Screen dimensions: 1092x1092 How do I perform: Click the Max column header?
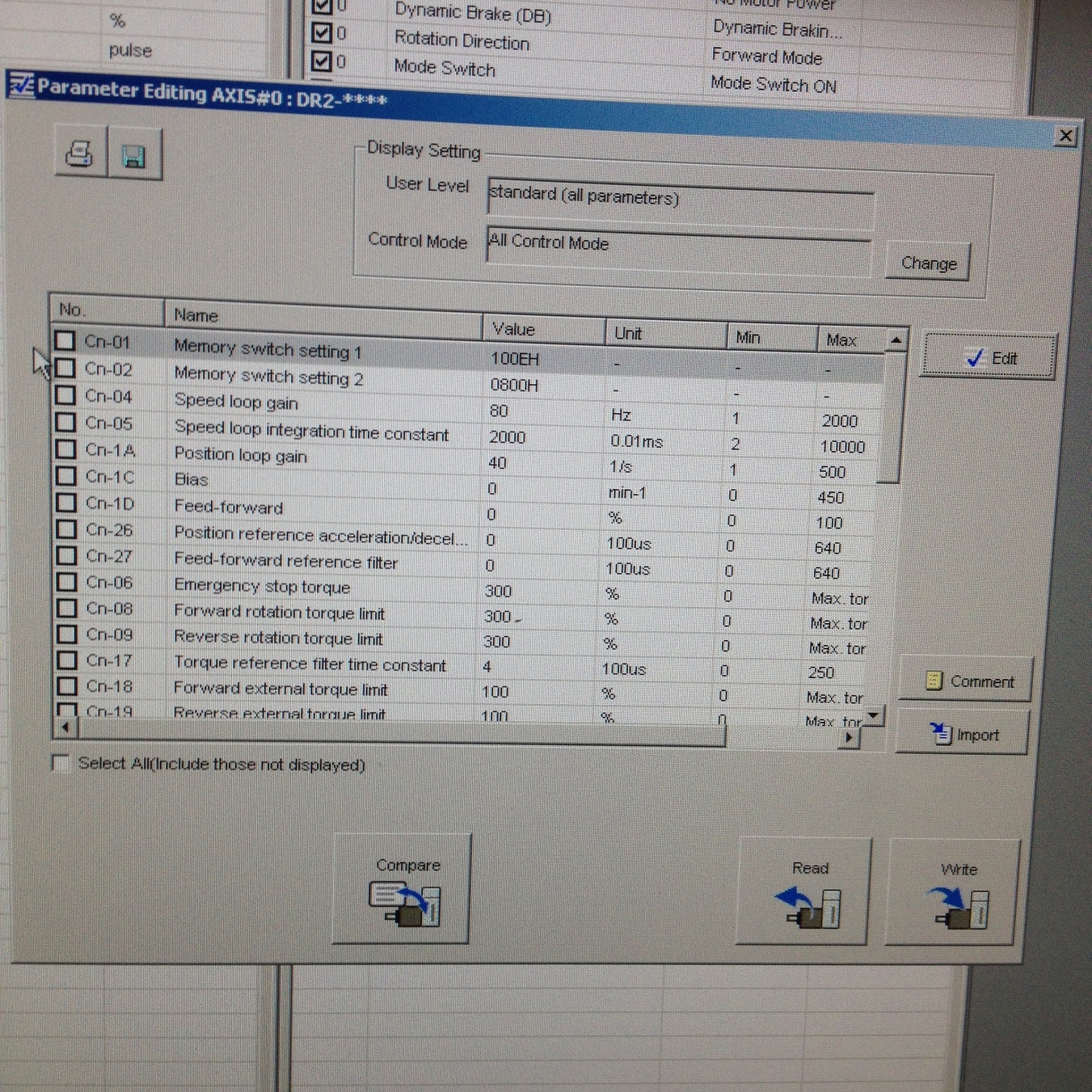point(850,340)
